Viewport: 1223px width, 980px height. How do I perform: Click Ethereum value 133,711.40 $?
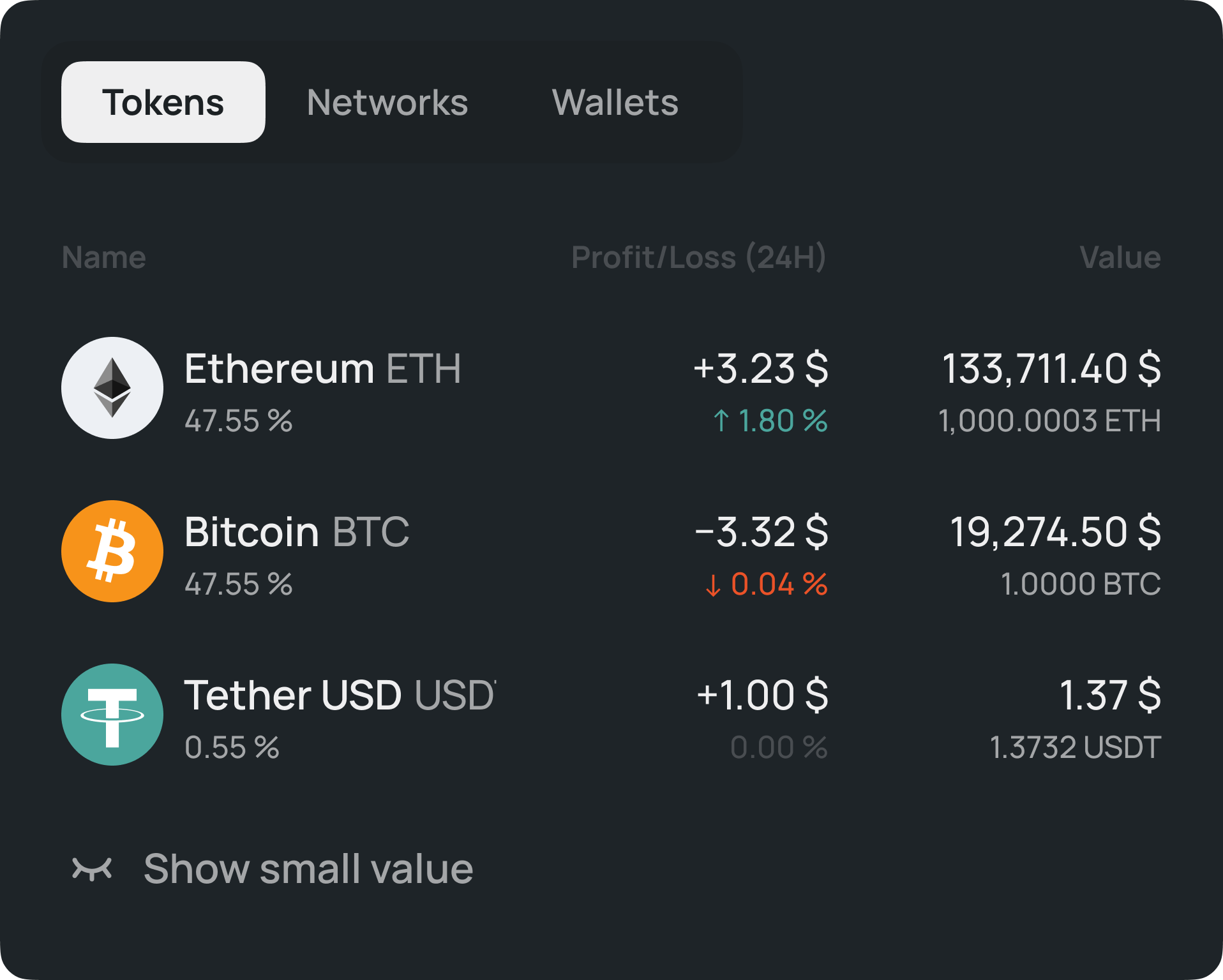[1051, 369]
